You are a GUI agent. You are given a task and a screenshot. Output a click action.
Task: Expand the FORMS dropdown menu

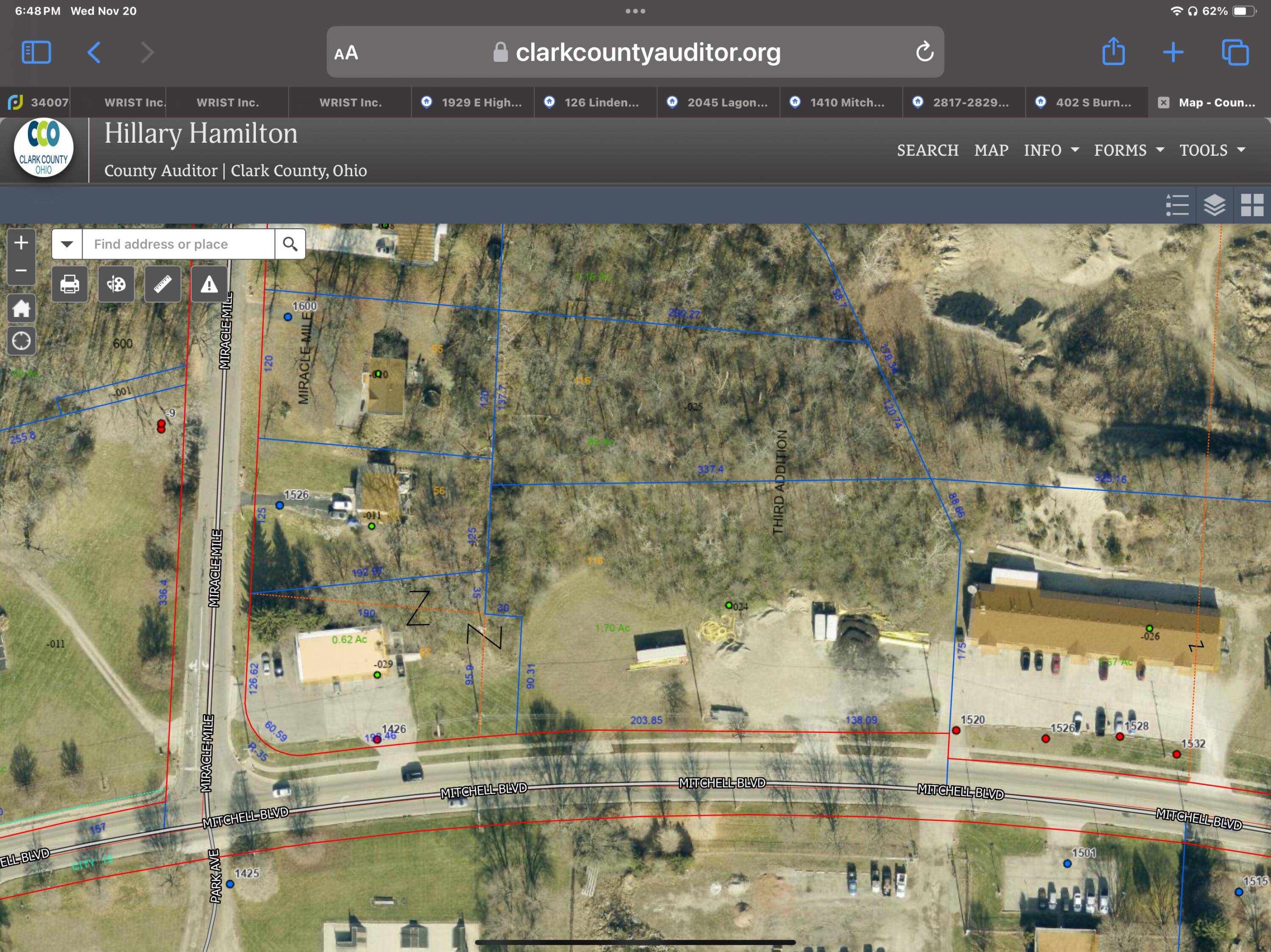pos(1129,150)
